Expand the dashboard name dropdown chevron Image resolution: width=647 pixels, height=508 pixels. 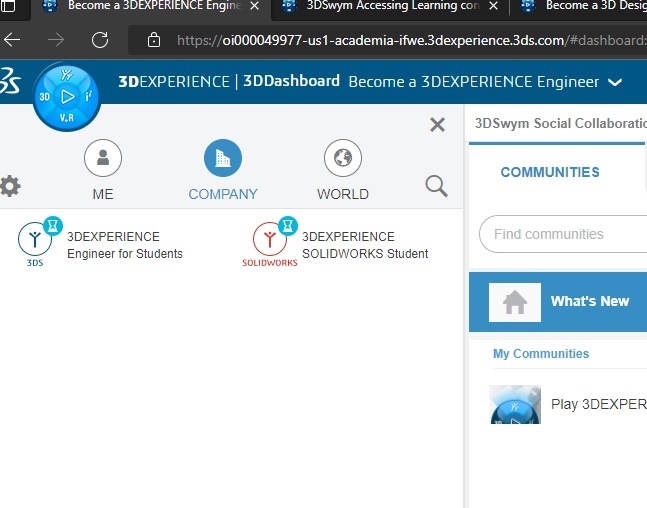615,82
